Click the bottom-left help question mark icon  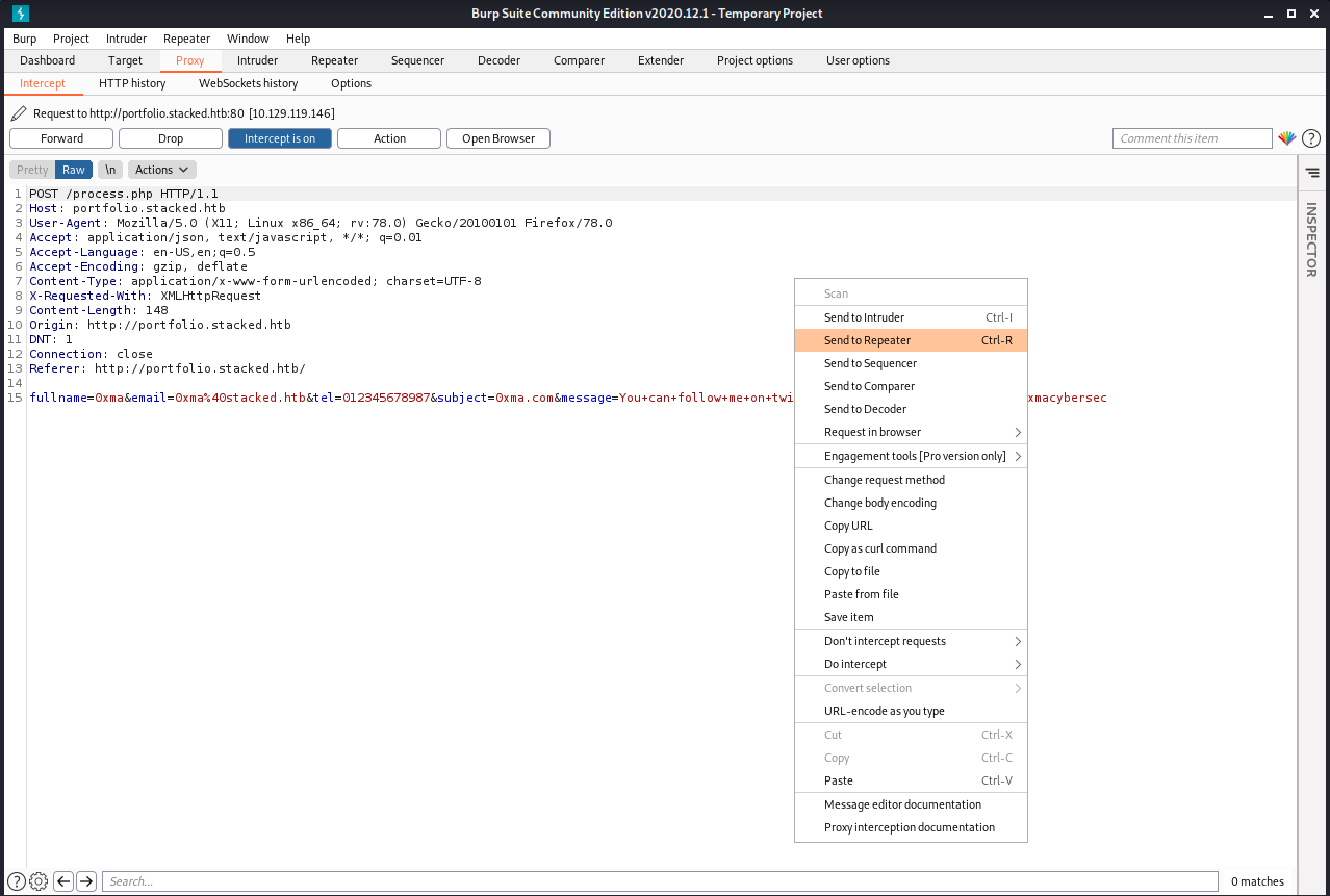pos(16,881)
